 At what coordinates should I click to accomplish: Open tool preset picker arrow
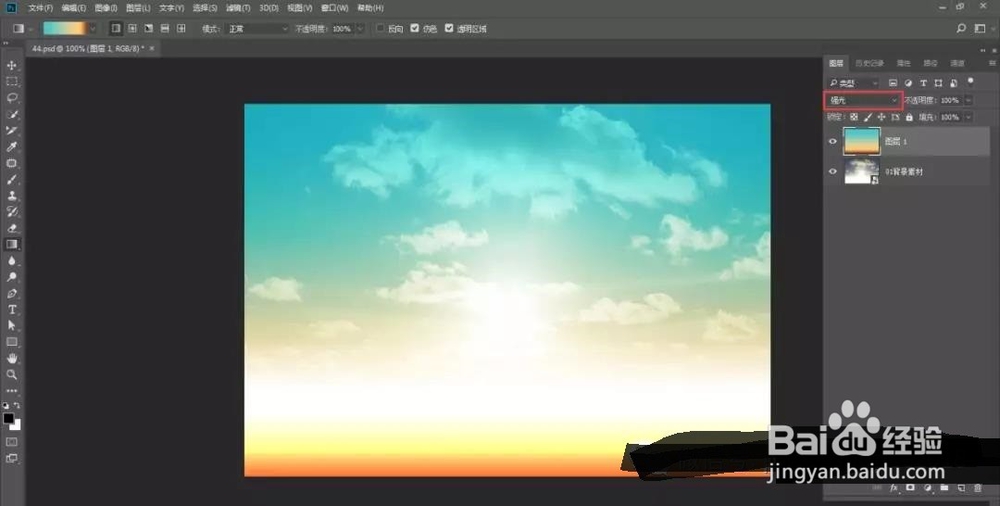31,29
